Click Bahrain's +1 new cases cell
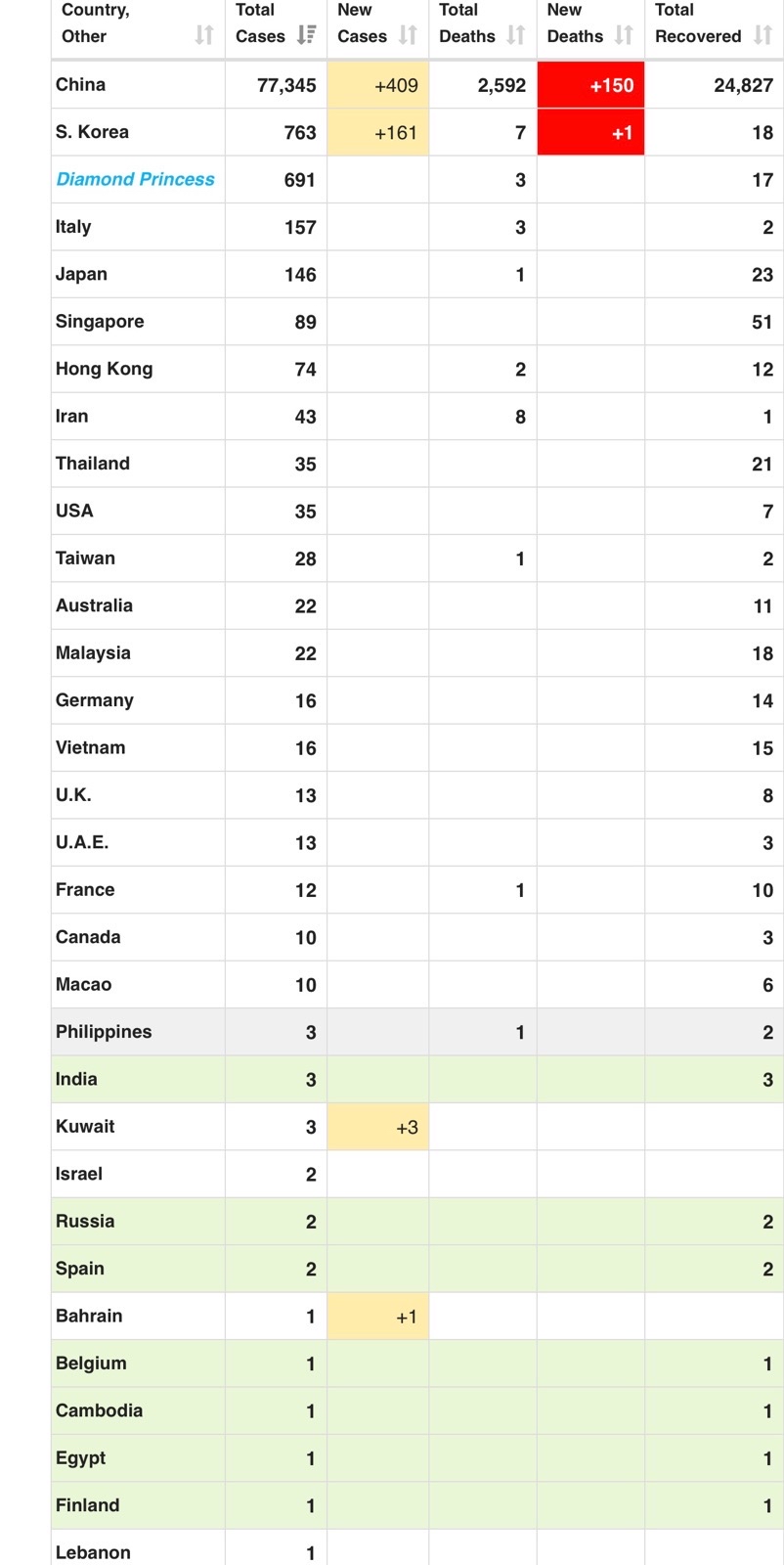Image resolution: width=784 pixels, height=1565 pixels. click(378, 1317)
